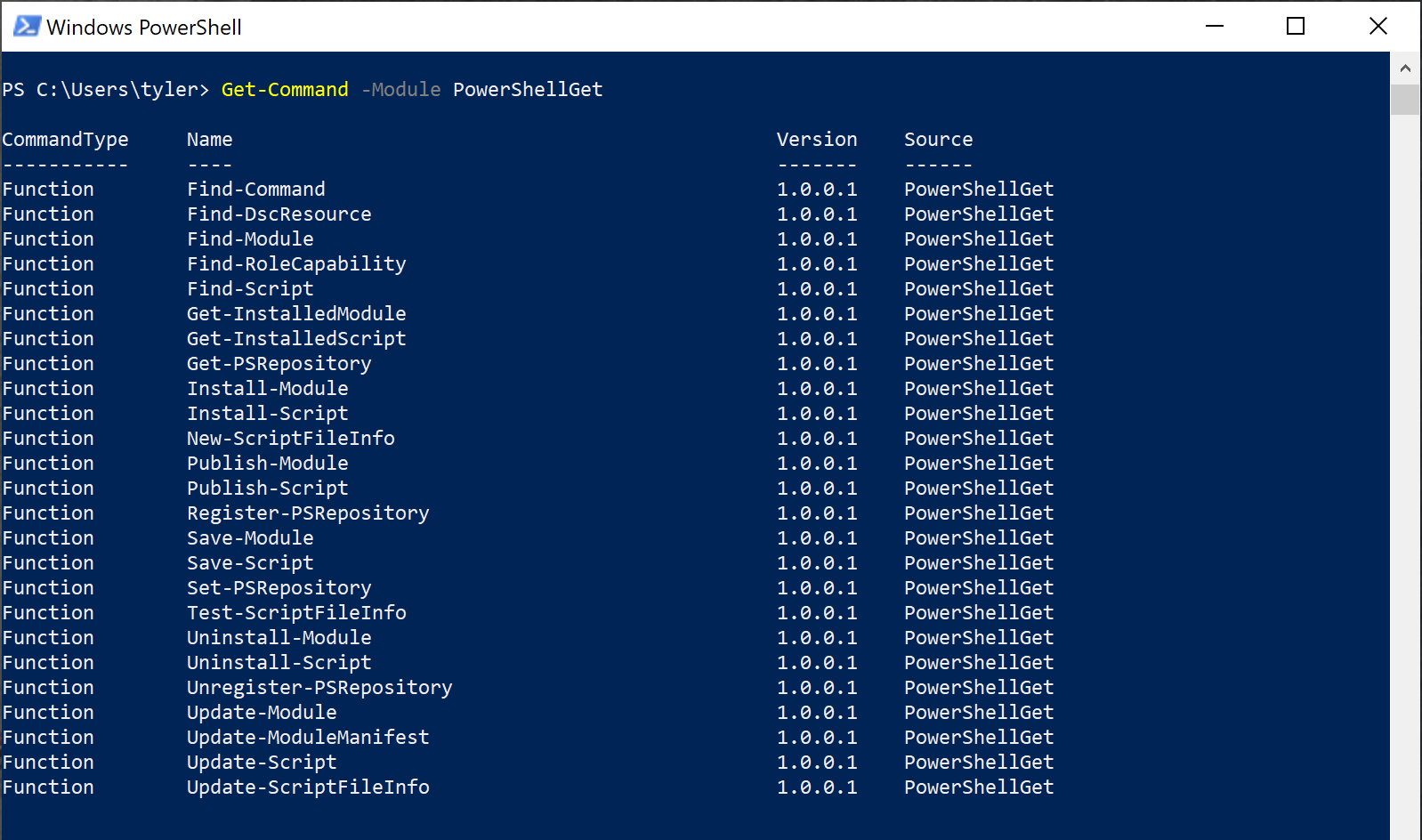Viewport: 1422px width, 840px height.
Task: Select the Update-Module entry
Action: point(262,713)
